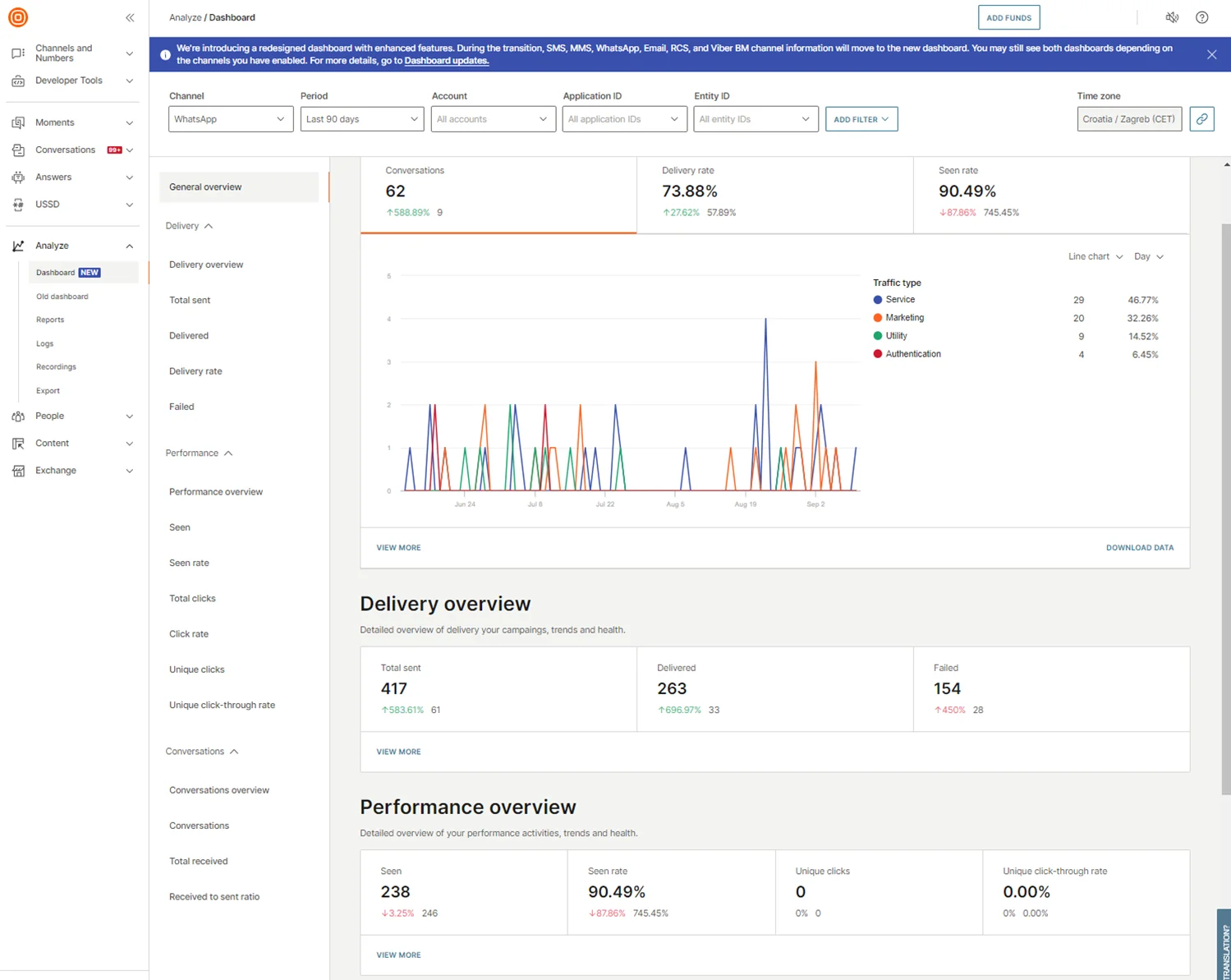This screenshot has height=980, width=1231.
Task: Click the Exchange store icon
Action: [x=18, y=471]
